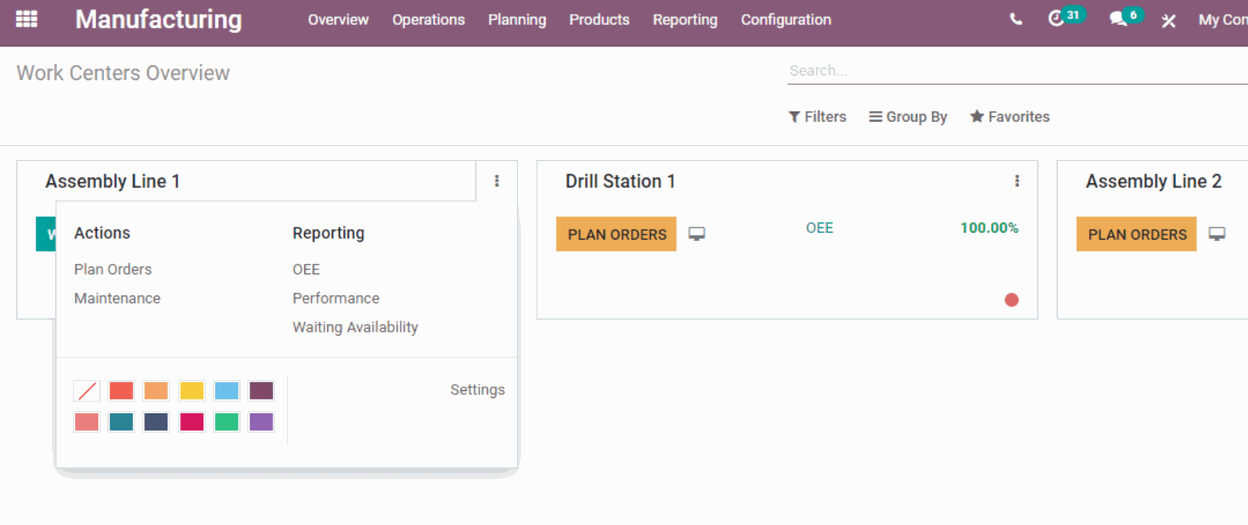Click the Assembly Line 2 card title
This screenshot has height=525, width=1248.
1153,181
